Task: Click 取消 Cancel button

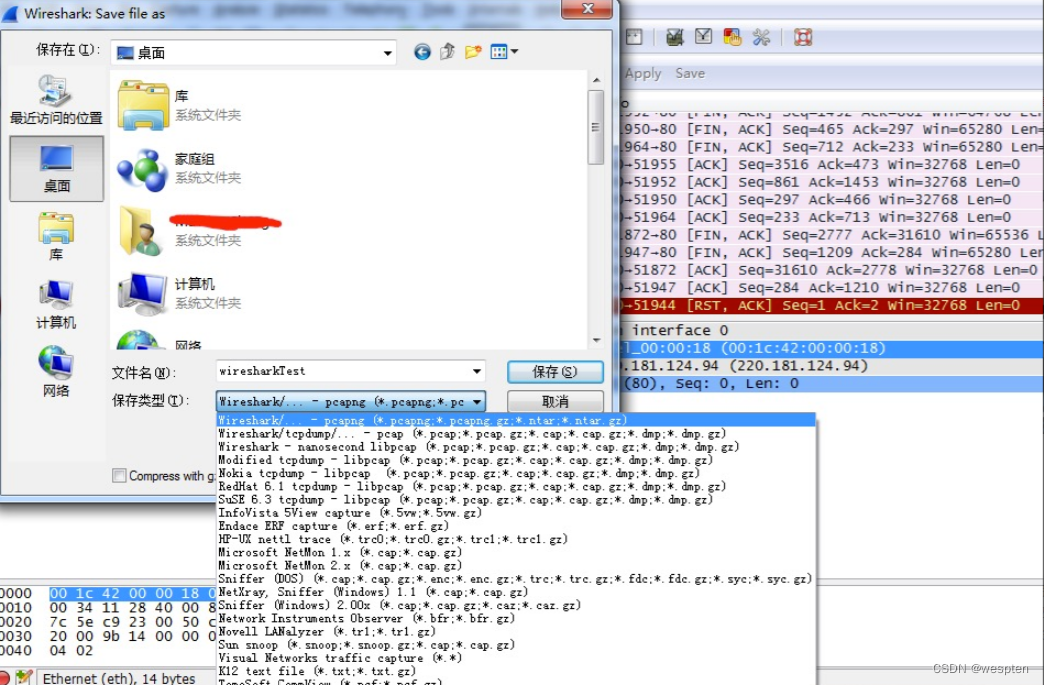Action: (555, 401)
